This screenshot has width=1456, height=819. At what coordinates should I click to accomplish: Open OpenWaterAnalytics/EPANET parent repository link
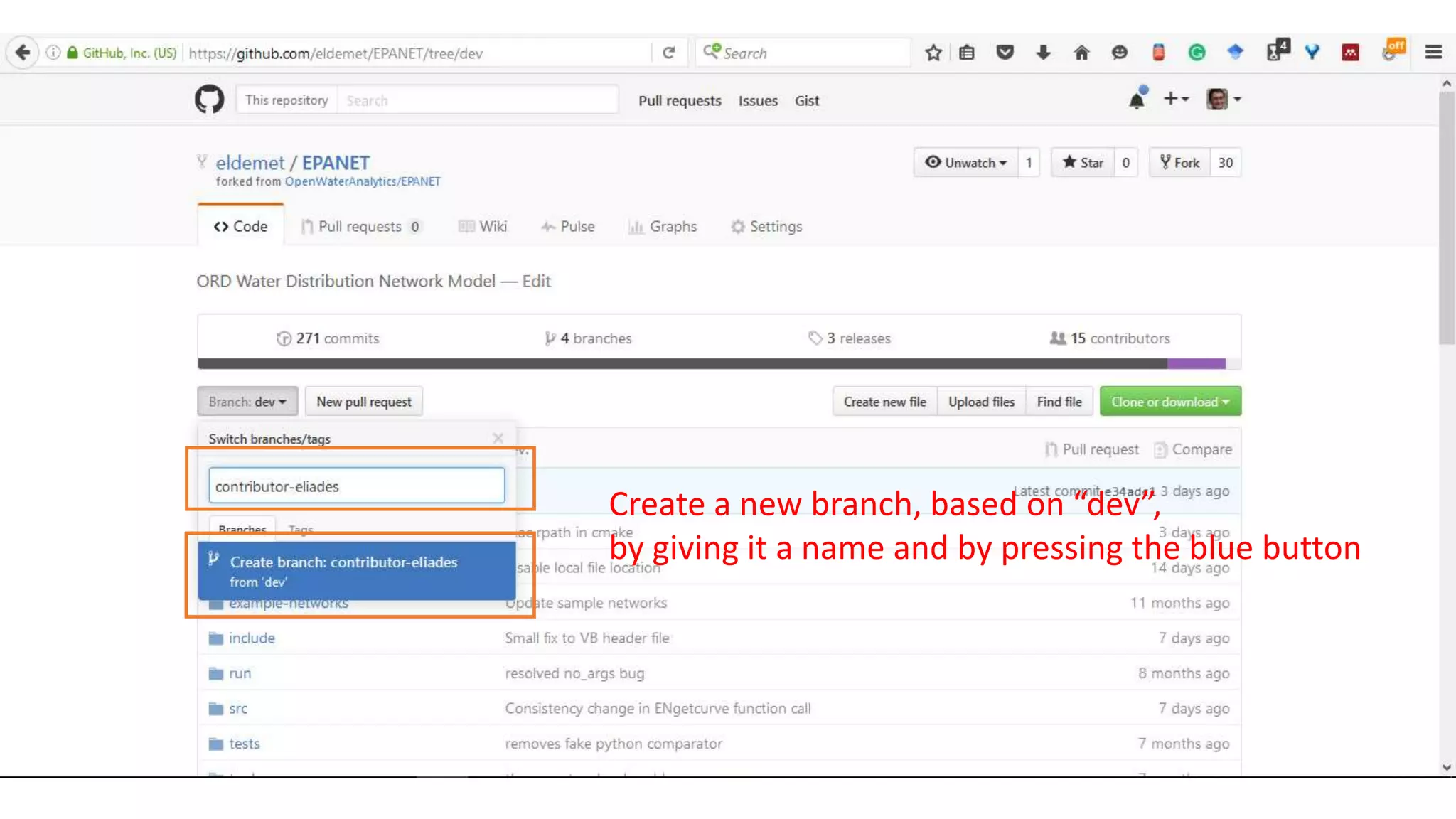pos(363,181)
